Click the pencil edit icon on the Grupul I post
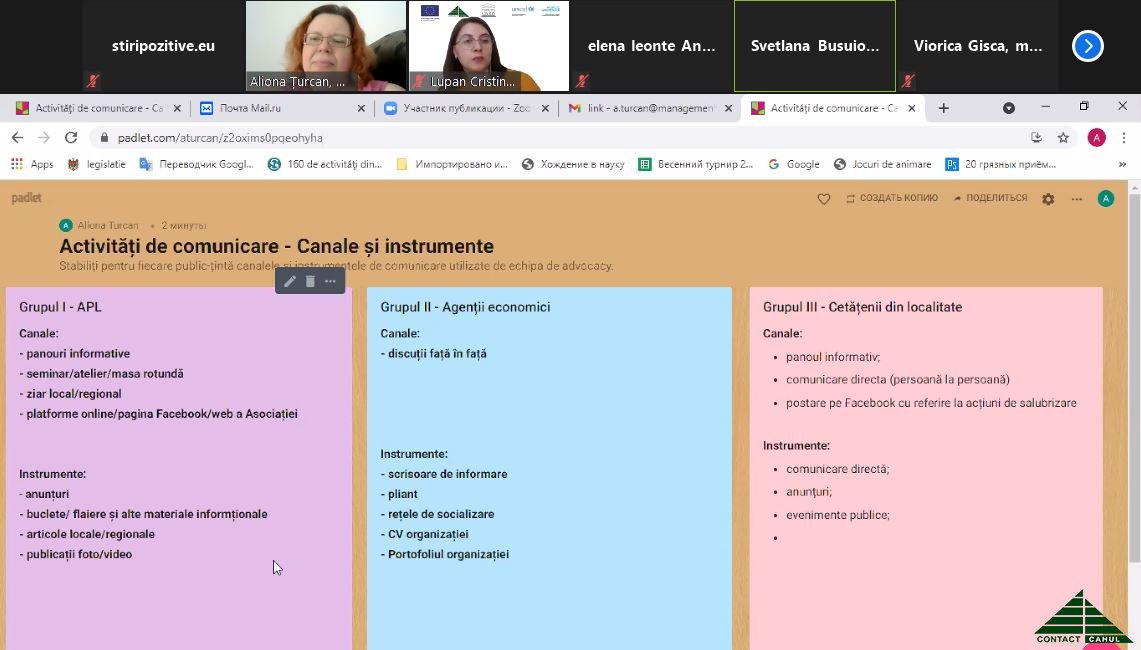This screenshot has height=650, width=1141. (290, 282)
